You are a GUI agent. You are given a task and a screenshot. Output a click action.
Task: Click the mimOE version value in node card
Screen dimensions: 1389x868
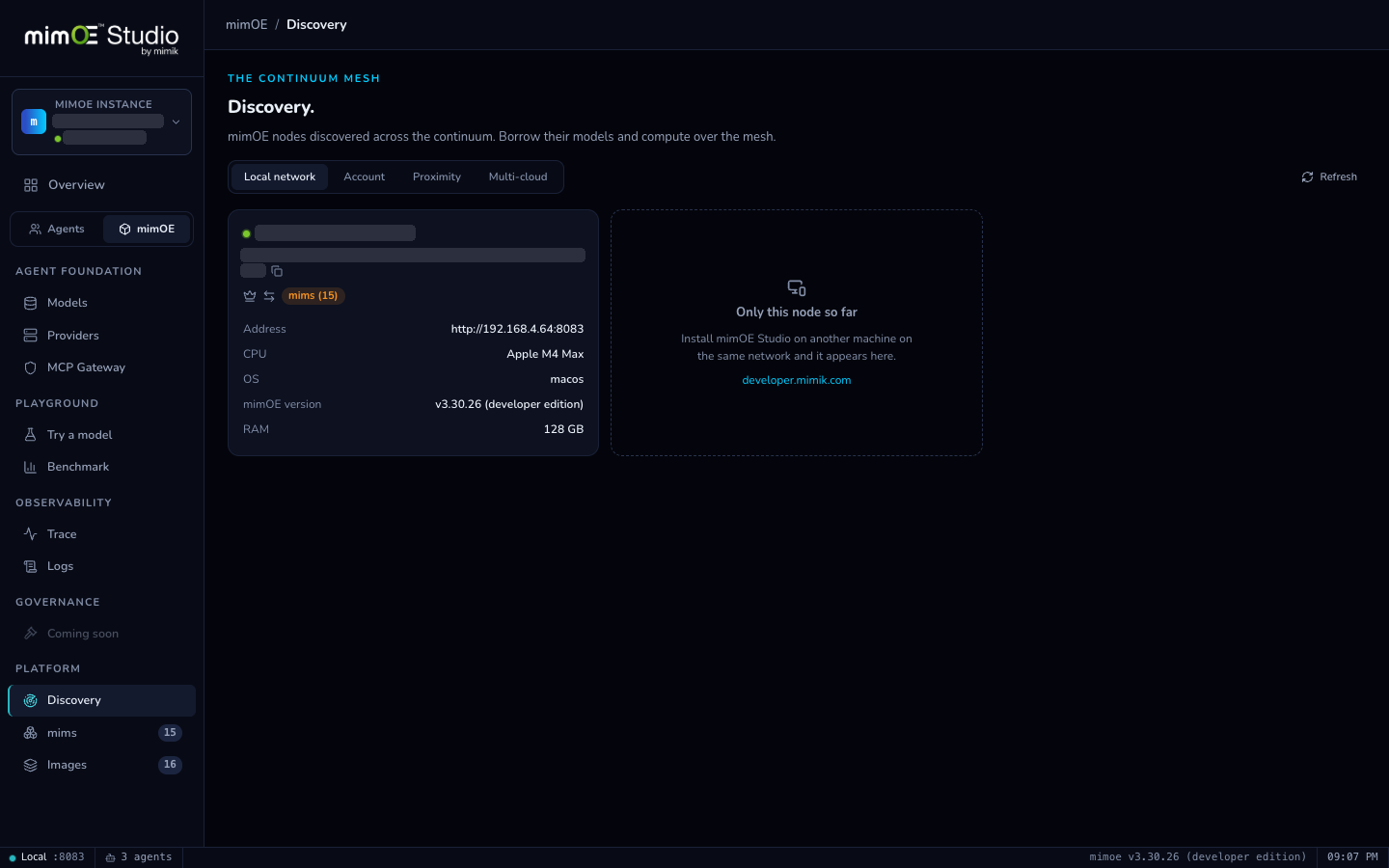(509, 404)
